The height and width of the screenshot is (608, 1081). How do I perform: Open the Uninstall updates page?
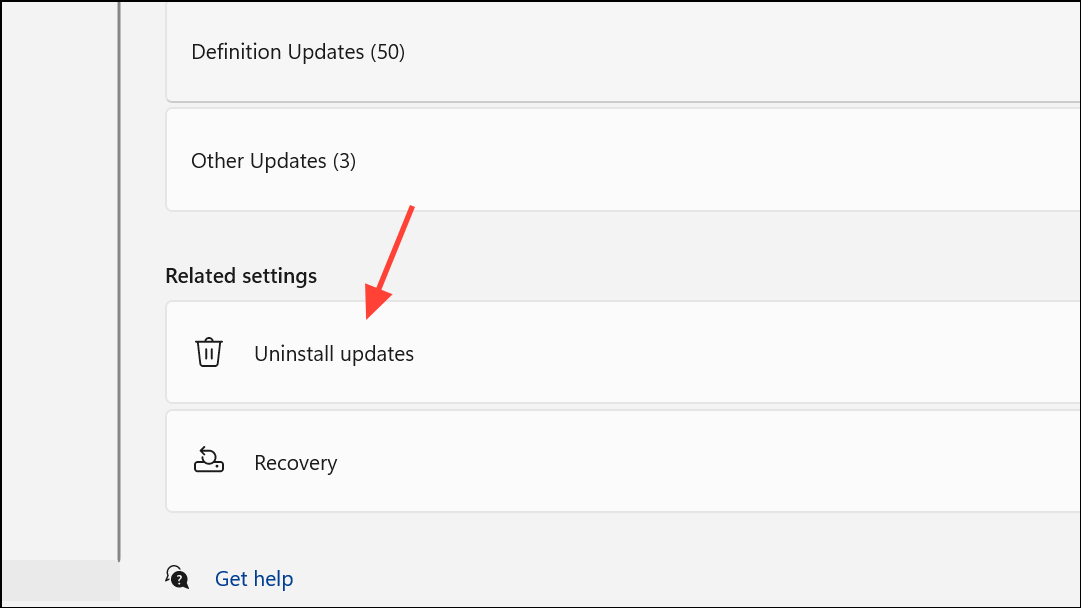[x=620, y=353]
